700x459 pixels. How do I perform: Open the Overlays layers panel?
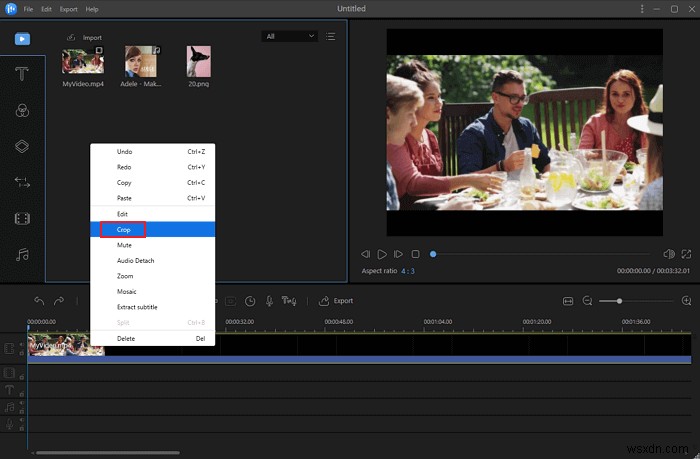point(22,146)
